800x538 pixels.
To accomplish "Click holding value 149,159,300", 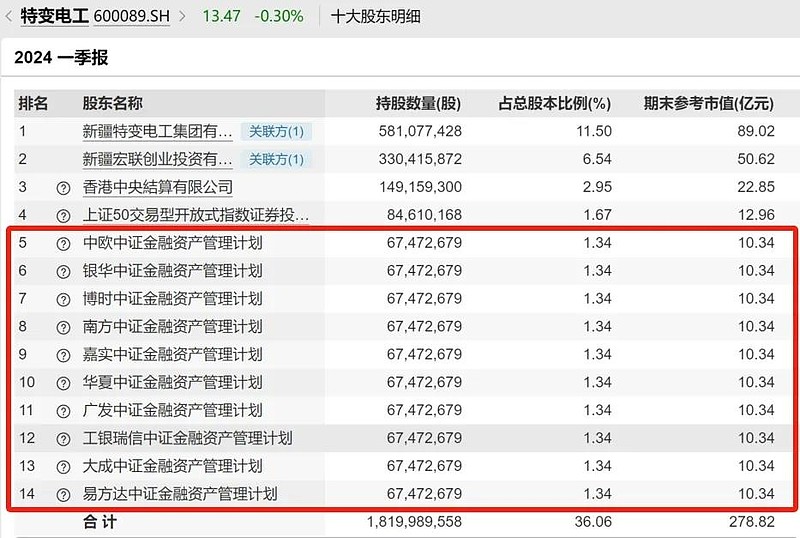I will tap(420, 187).
